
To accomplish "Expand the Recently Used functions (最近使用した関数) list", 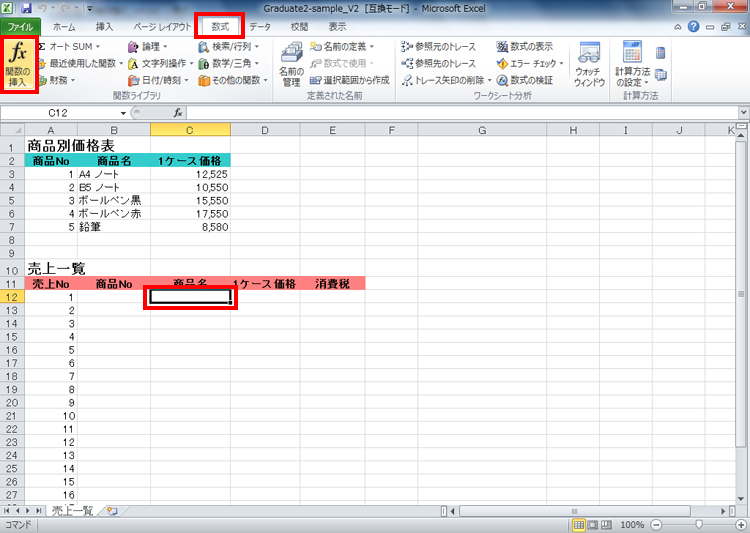I will pos(80,63).
